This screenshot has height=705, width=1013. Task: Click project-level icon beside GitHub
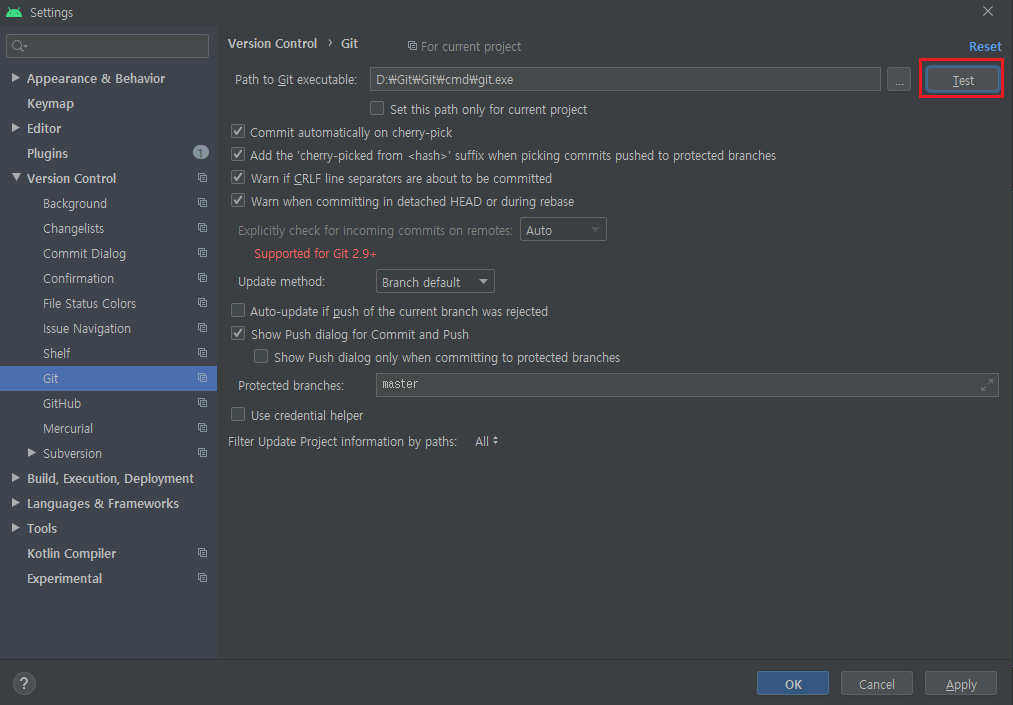[x=202, y=403]
